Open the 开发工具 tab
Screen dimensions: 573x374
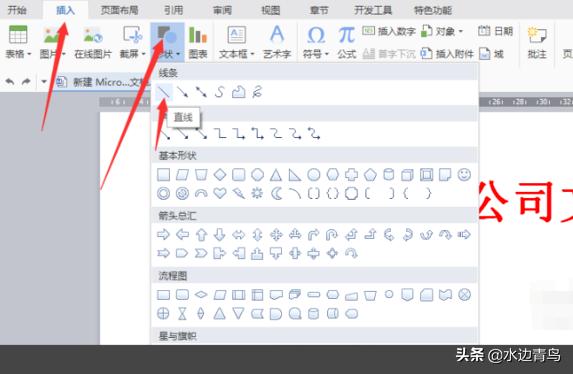(373, 10)
